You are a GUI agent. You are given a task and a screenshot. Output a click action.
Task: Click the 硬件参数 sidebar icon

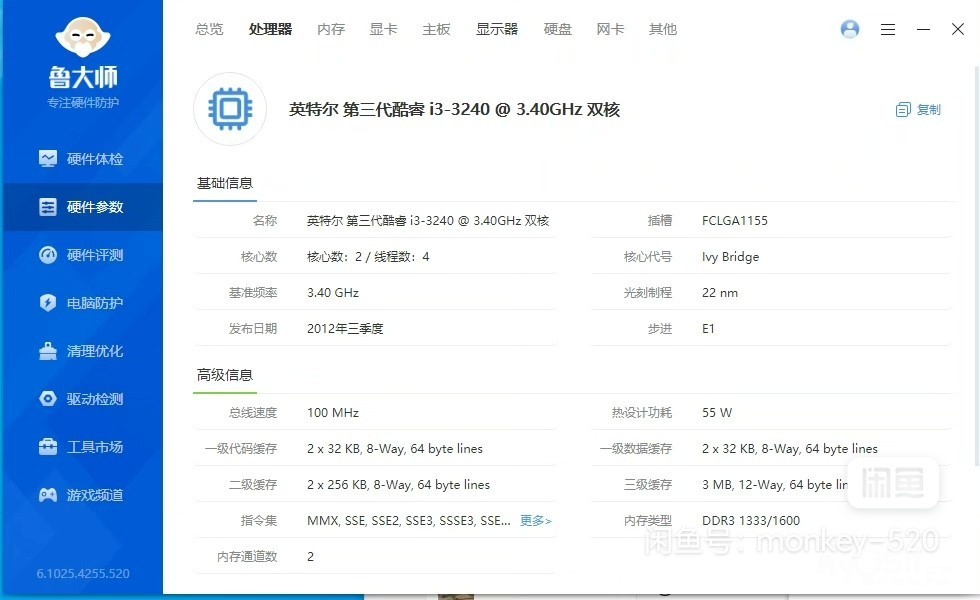(48, 207)
